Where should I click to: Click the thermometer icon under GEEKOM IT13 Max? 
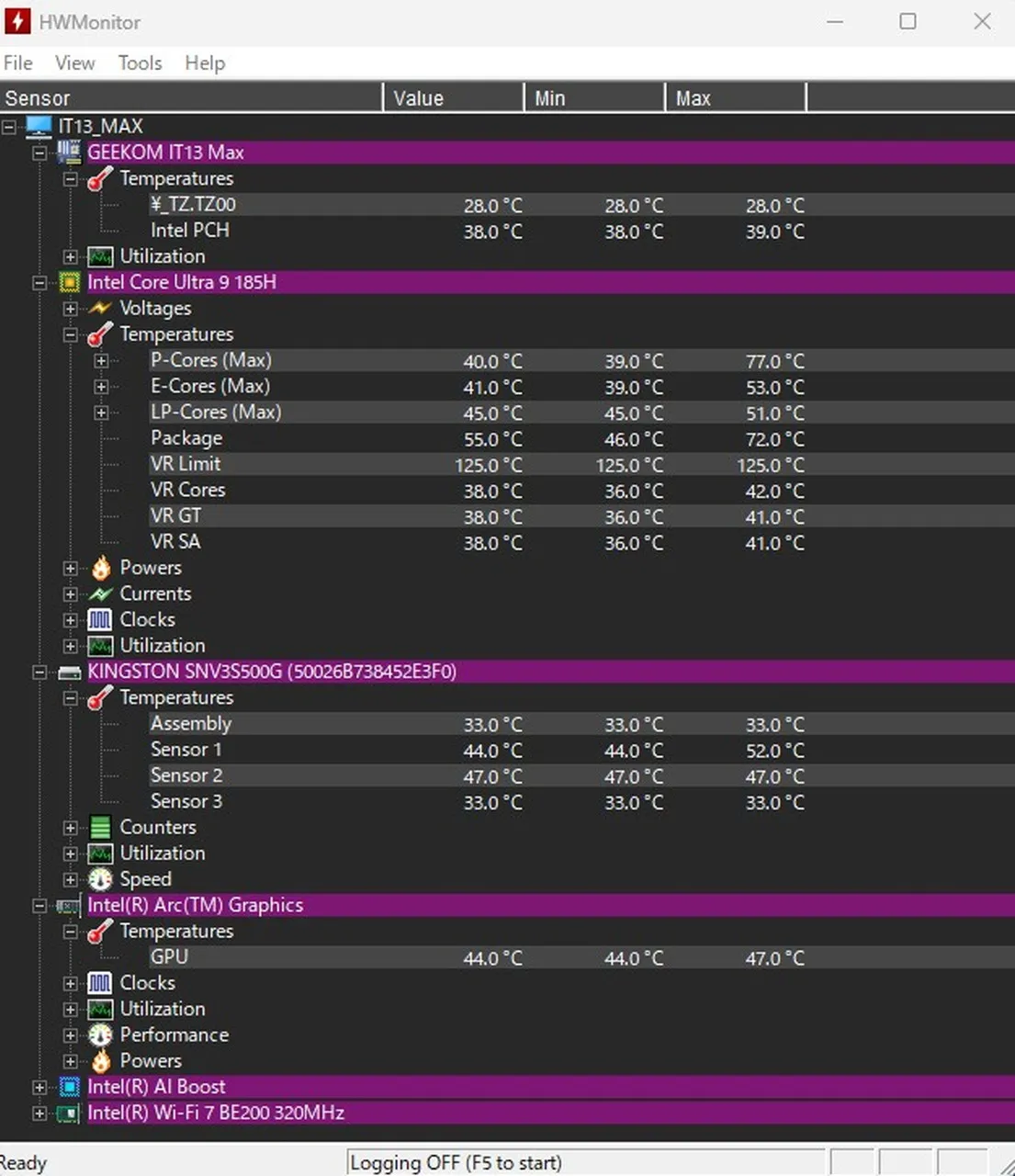[x=100, y=178]
